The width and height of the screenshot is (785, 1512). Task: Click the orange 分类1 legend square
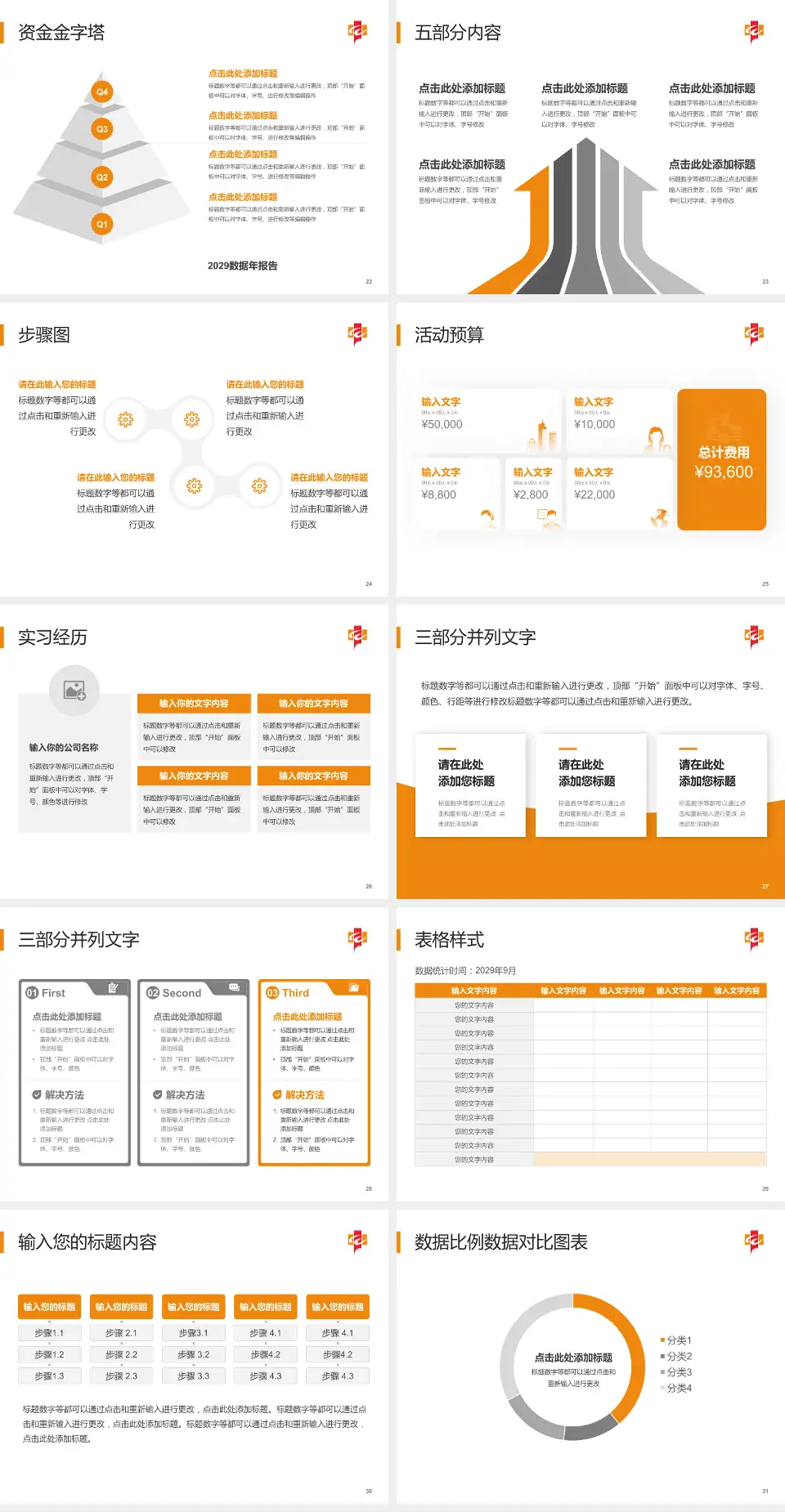[x=662, y=1340]
